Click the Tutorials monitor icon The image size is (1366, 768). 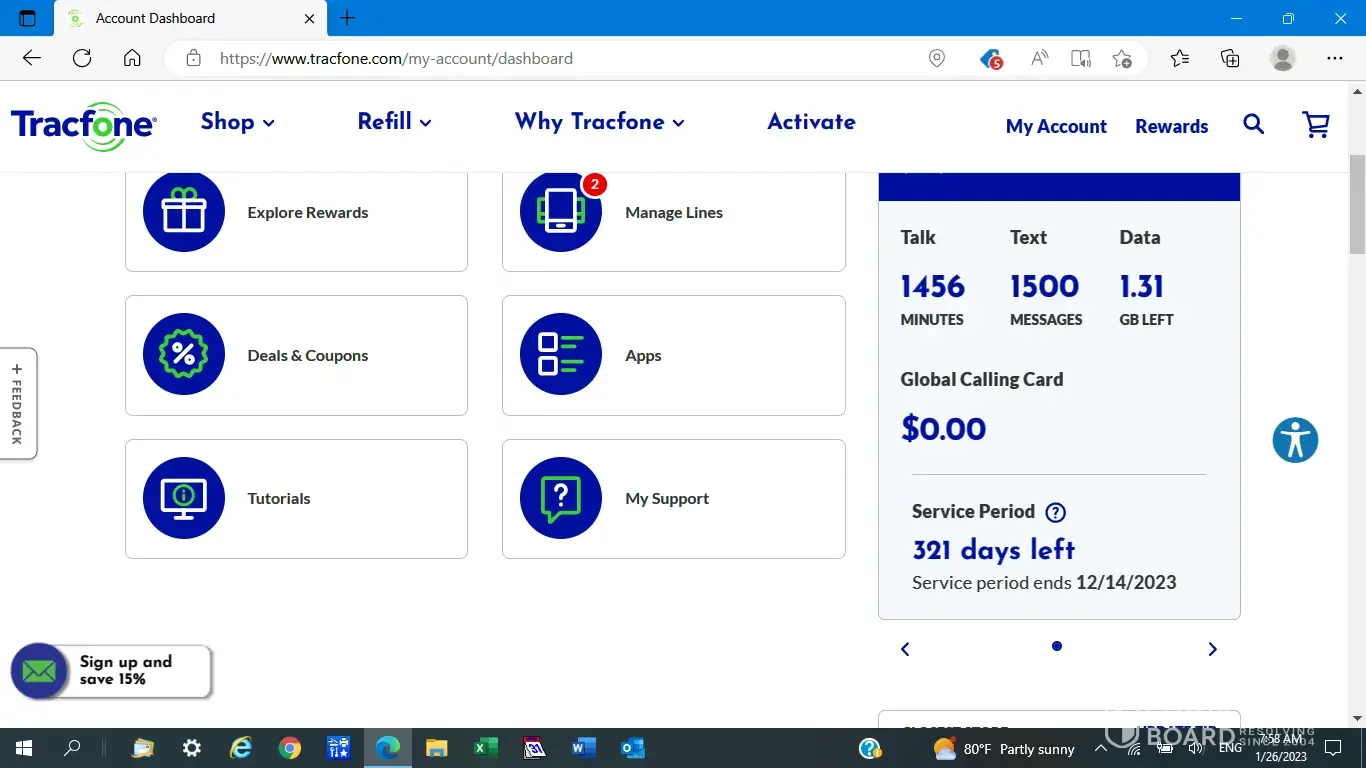tap(184, 498)
